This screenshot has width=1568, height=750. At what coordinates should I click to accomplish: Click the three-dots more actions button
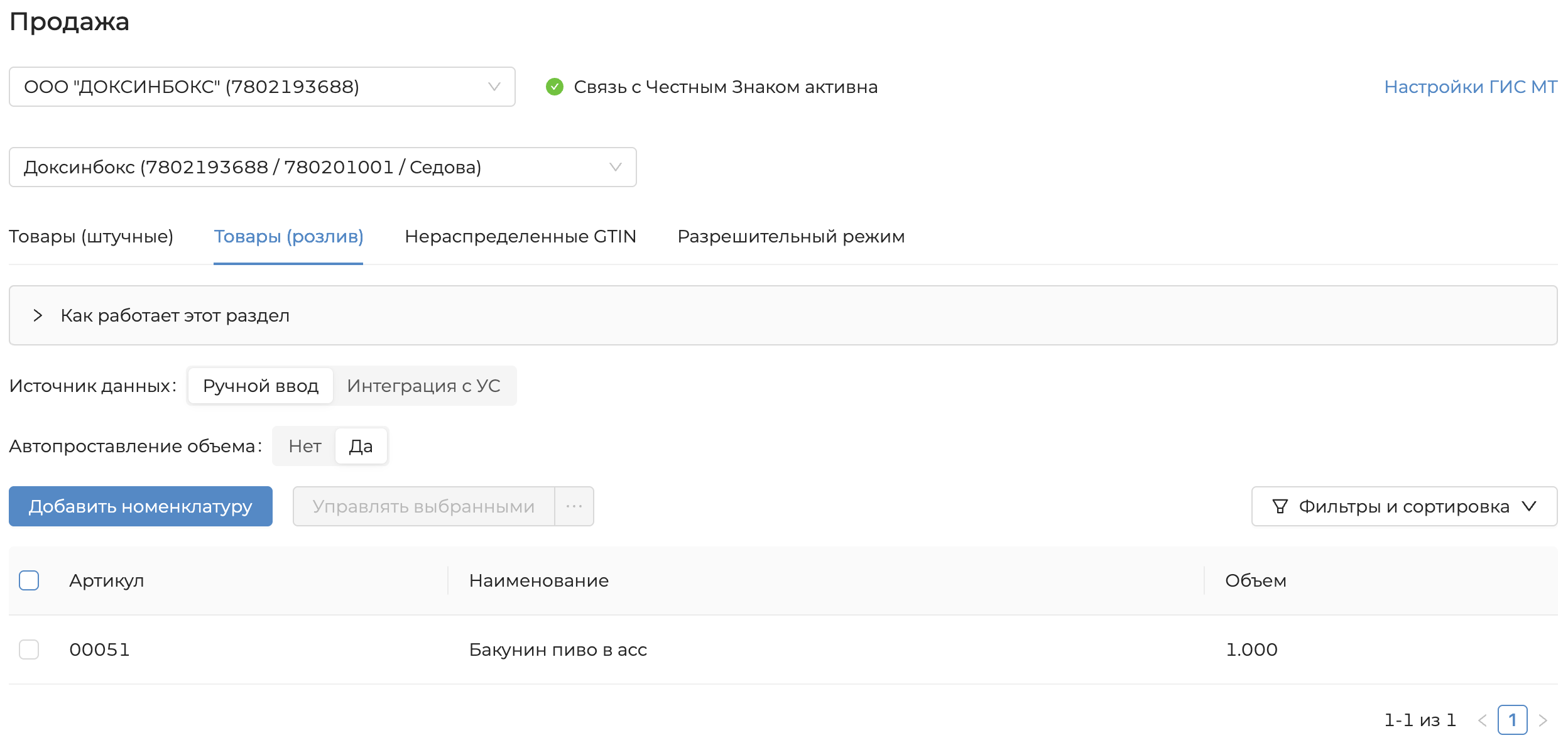click(574, 506)
